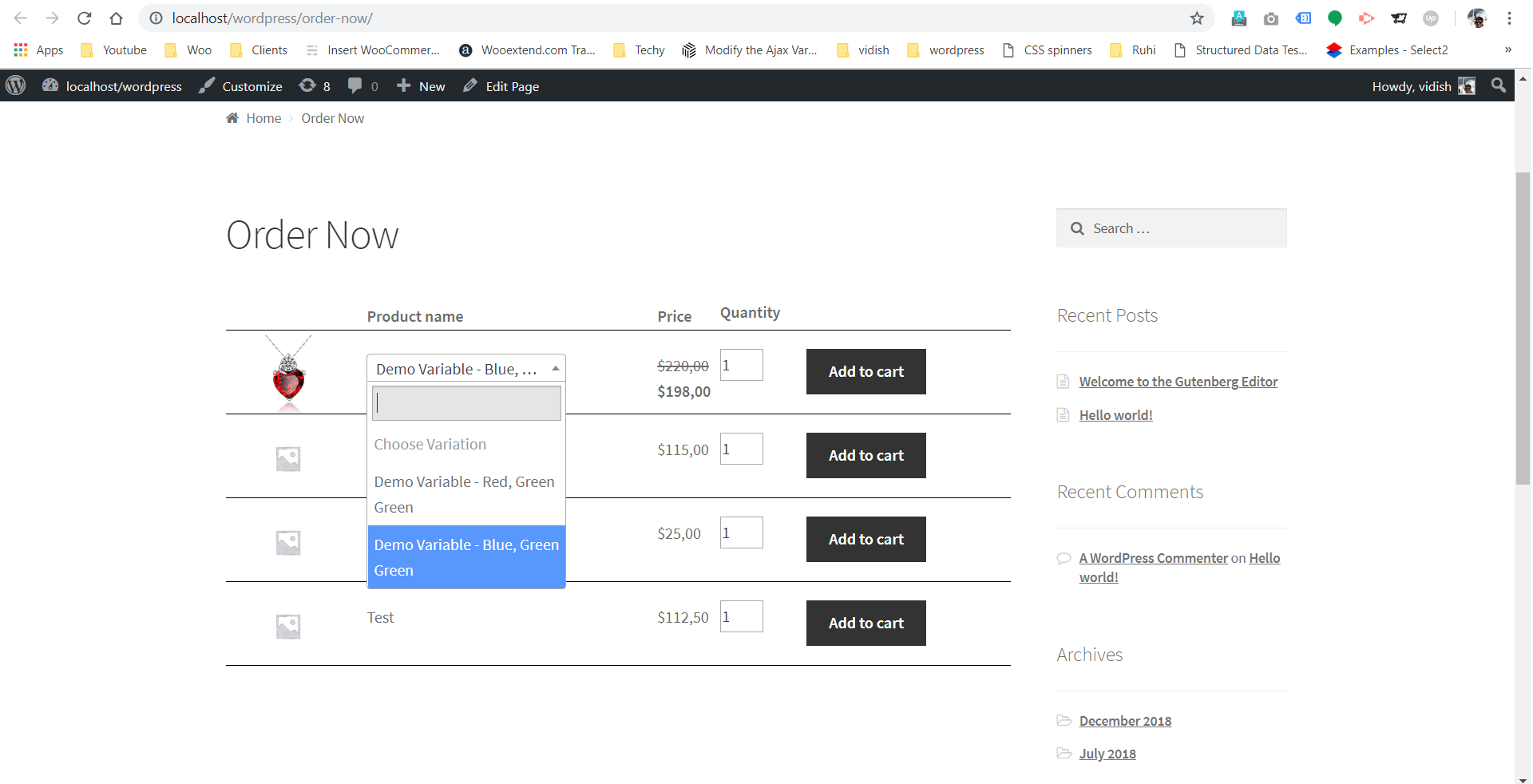Image resolution: width=1533 pixels, height=784 pixels.
Task: Click Edit Page in admin bar
Action: click(501, 86)
